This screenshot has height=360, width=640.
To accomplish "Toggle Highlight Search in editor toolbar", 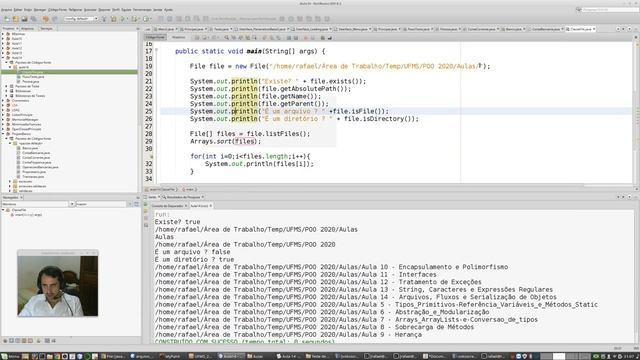I will (248, 38).
